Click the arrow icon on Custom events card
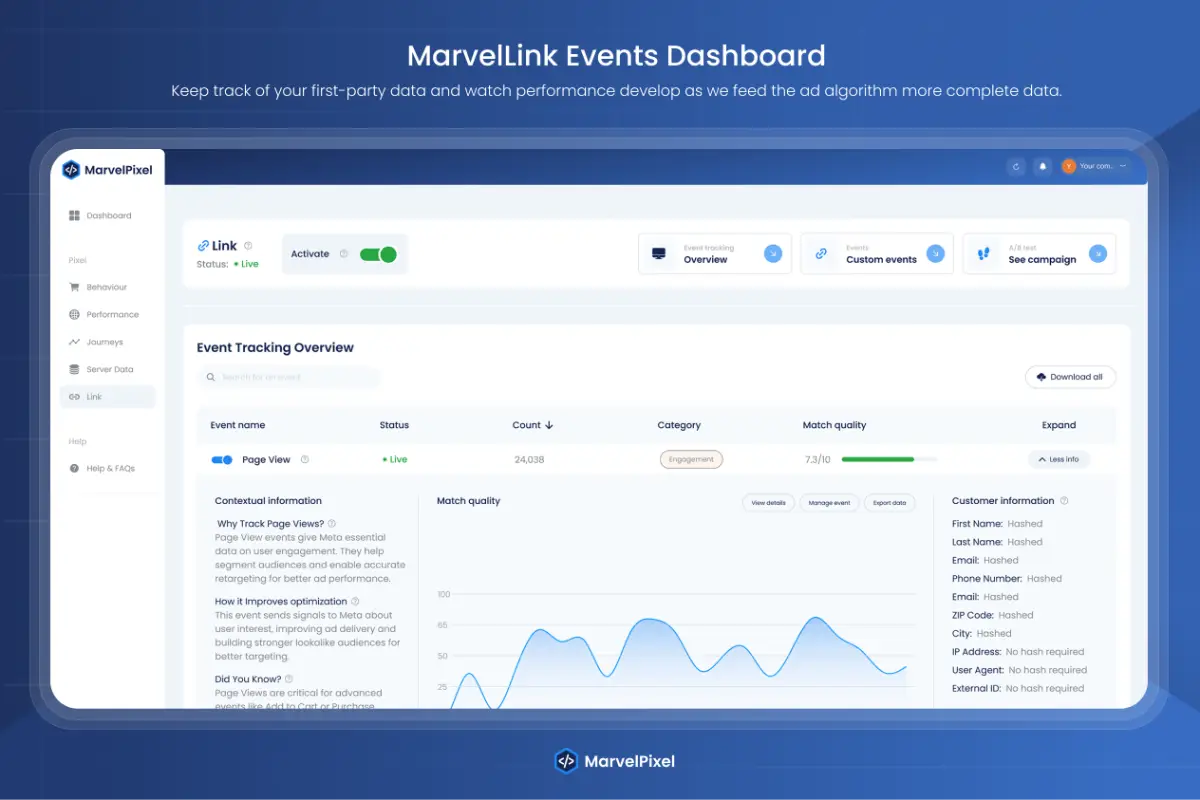Screen dimensions: 1200x800 click(x=935, y=254)
